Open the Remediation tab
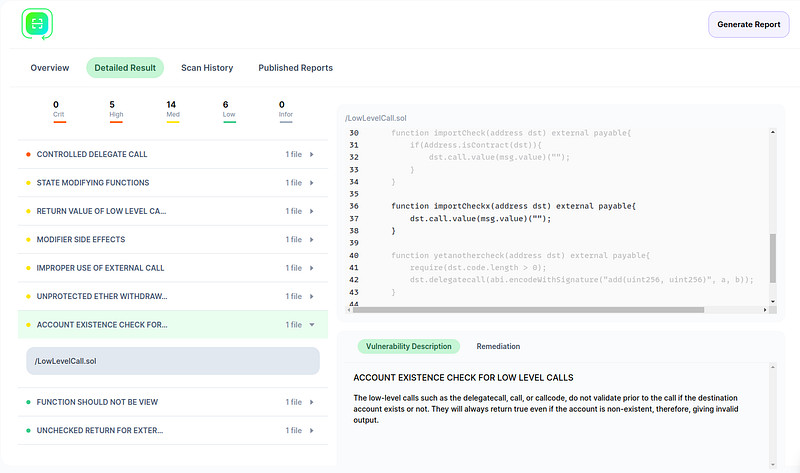The height and width of the screenshot is (473, 800). click(498, 346)
